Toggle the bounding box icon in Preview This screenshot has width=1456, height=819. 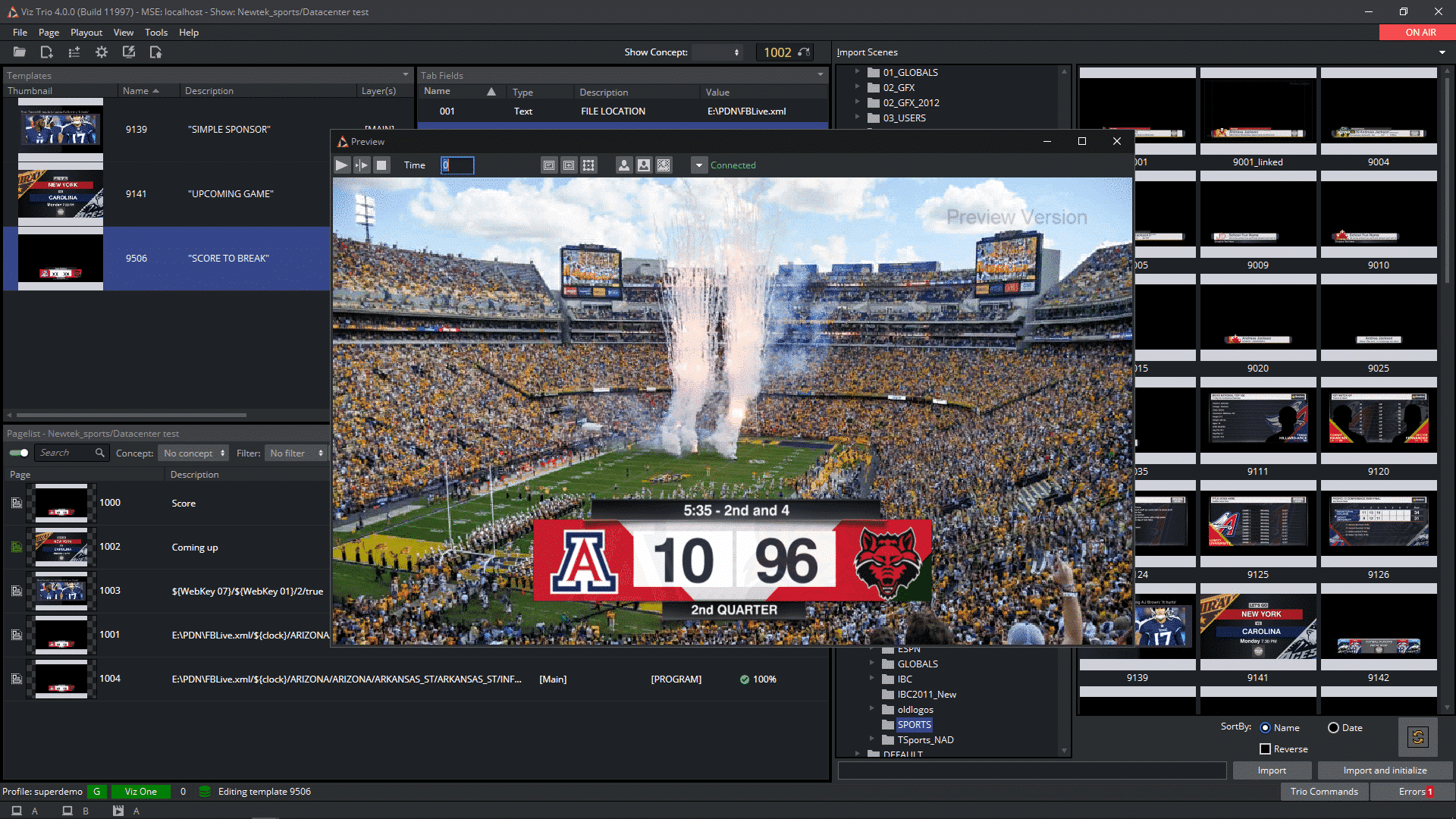588,165
